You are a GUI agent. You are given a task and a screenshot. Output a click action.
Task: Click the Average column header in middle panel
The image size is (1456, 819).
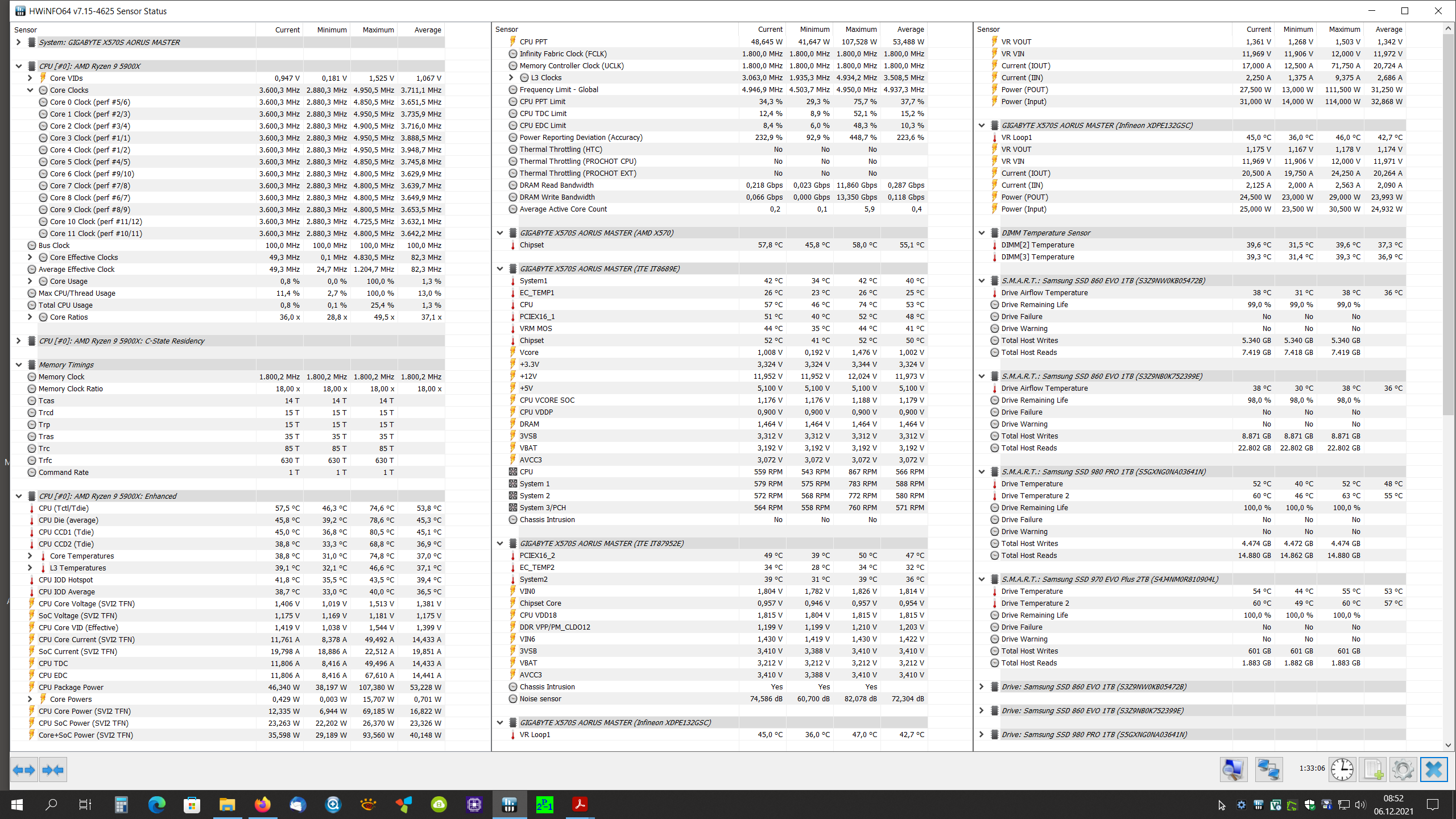(x=910, y=29)
